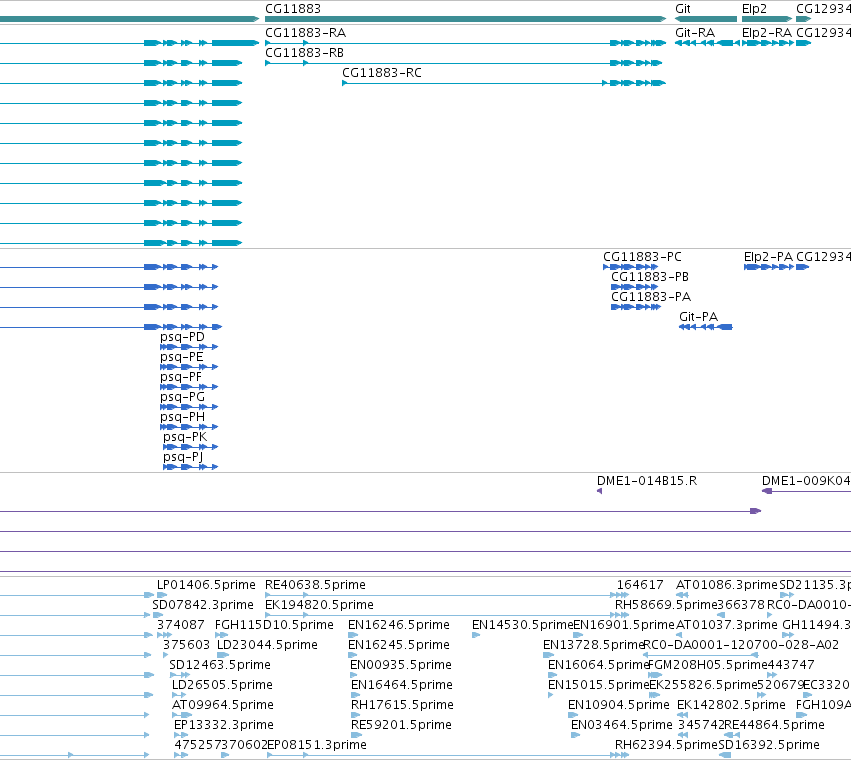851x760 pixels.
Task: Select the arrow glyph under DME1-014B15.R
Action: tap(599, 491)
